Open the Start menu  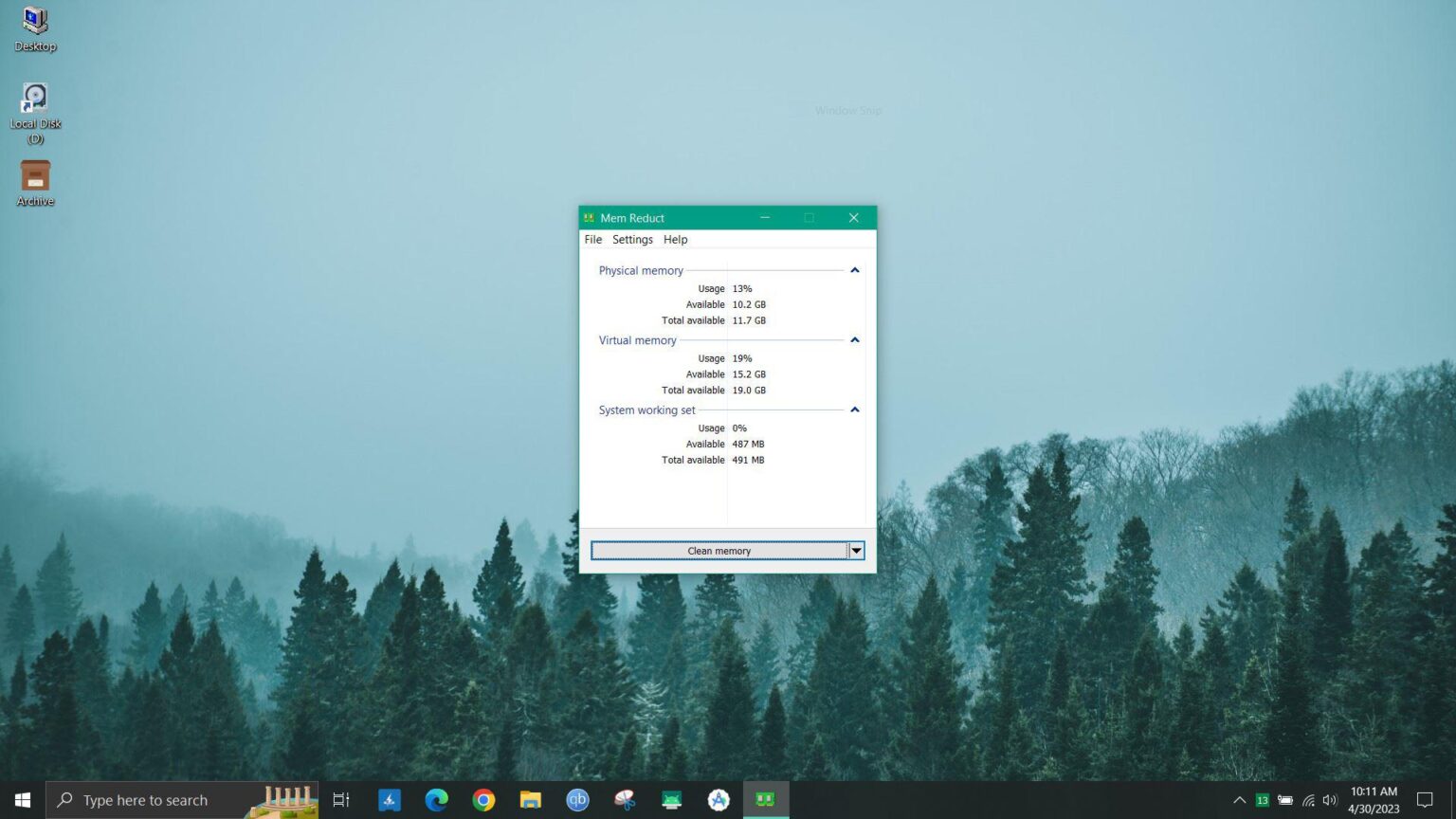coord(22,799)
